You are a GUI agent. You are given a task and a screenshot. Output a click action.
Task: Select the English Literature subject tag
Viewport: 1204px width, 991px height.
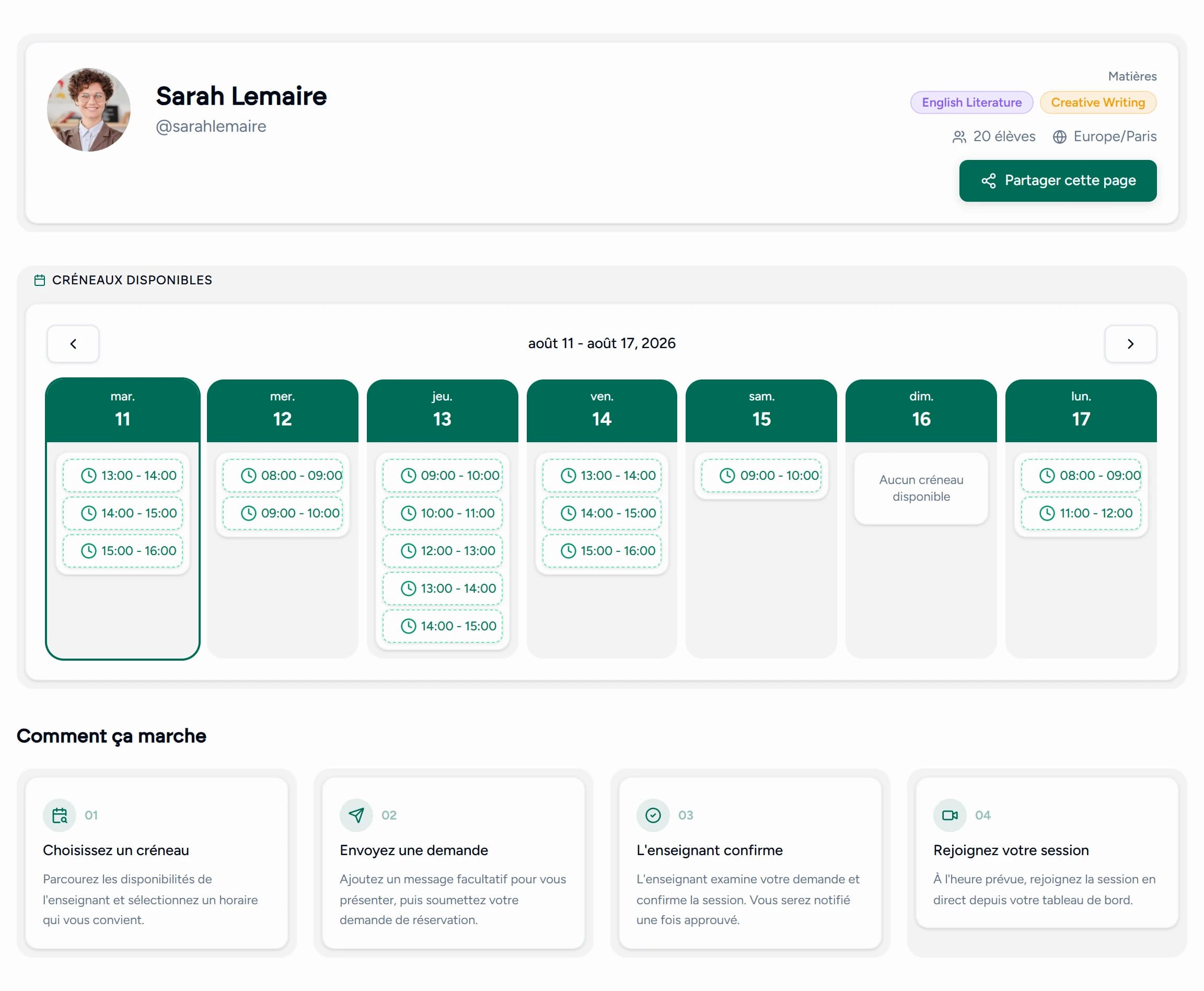971,102
